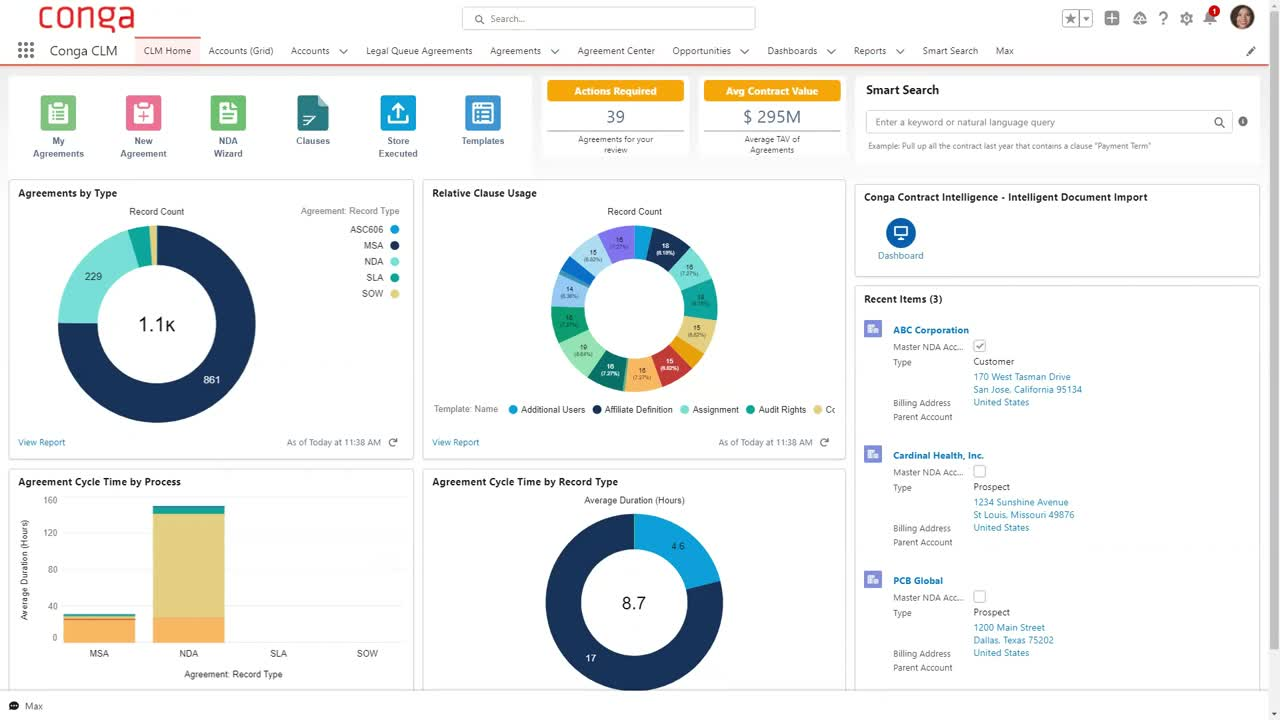Open the App Launcher grid icon
The height and width of the screenshot is (720, 1280).
[x=26, y=51]
